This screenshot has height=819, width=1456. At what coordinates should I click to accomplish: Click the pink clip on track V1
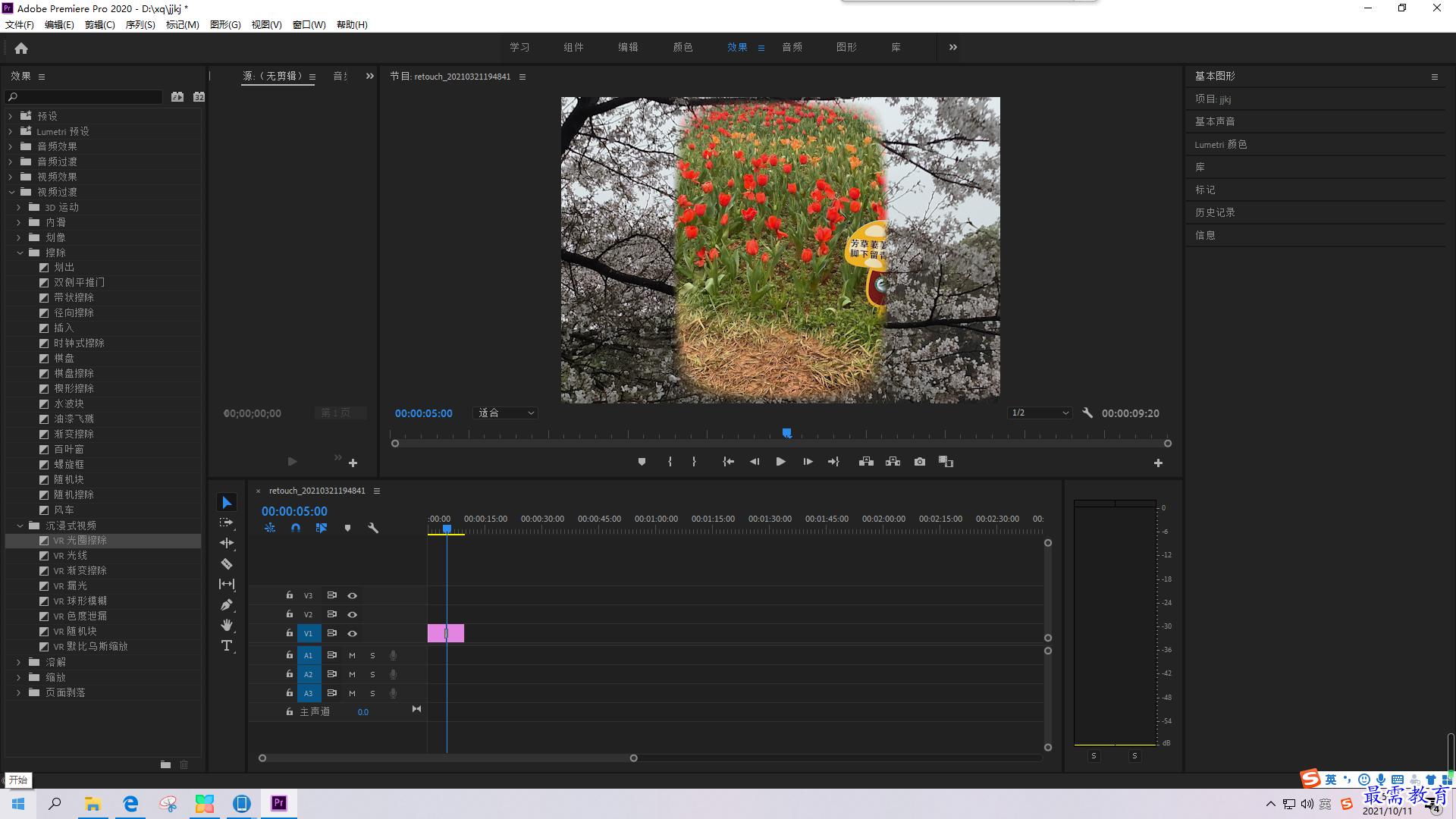(x=446, y=633)
